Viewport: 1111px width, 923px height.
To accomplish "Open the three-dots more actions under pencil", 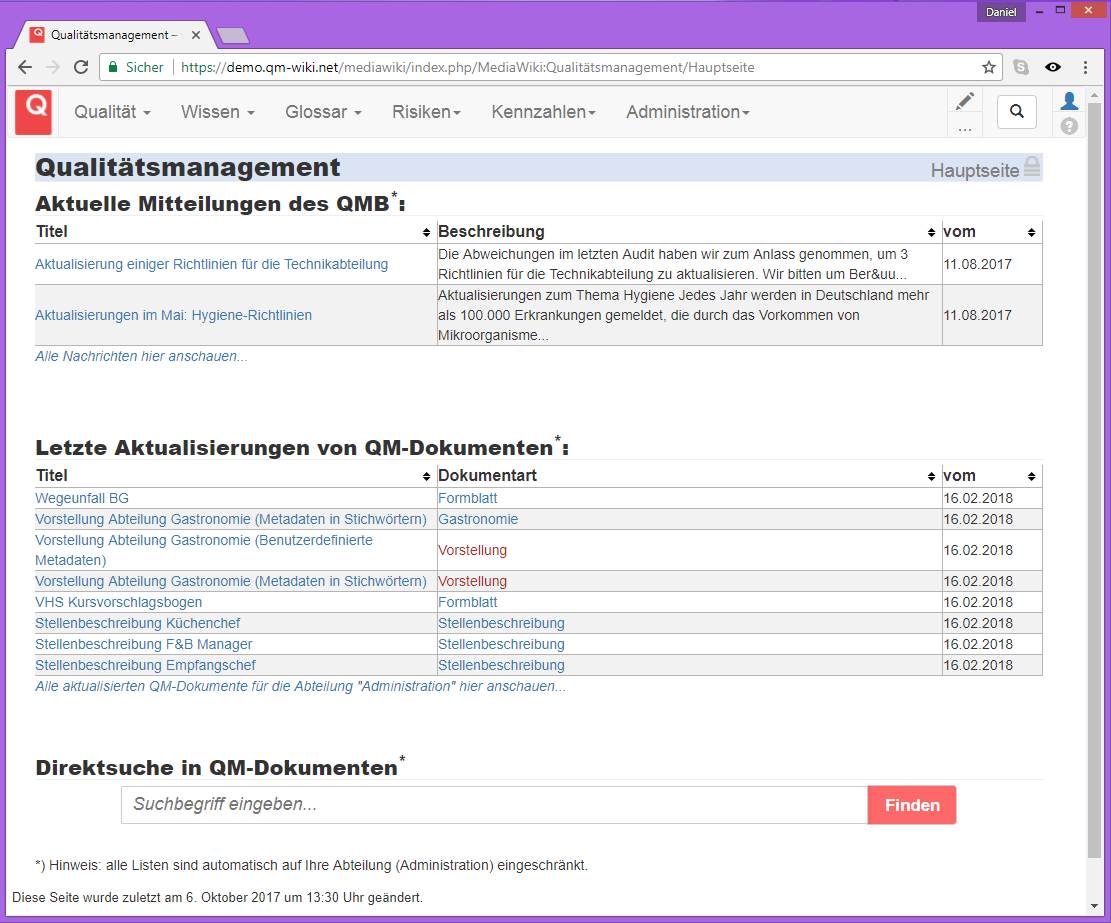I will 964,128.
